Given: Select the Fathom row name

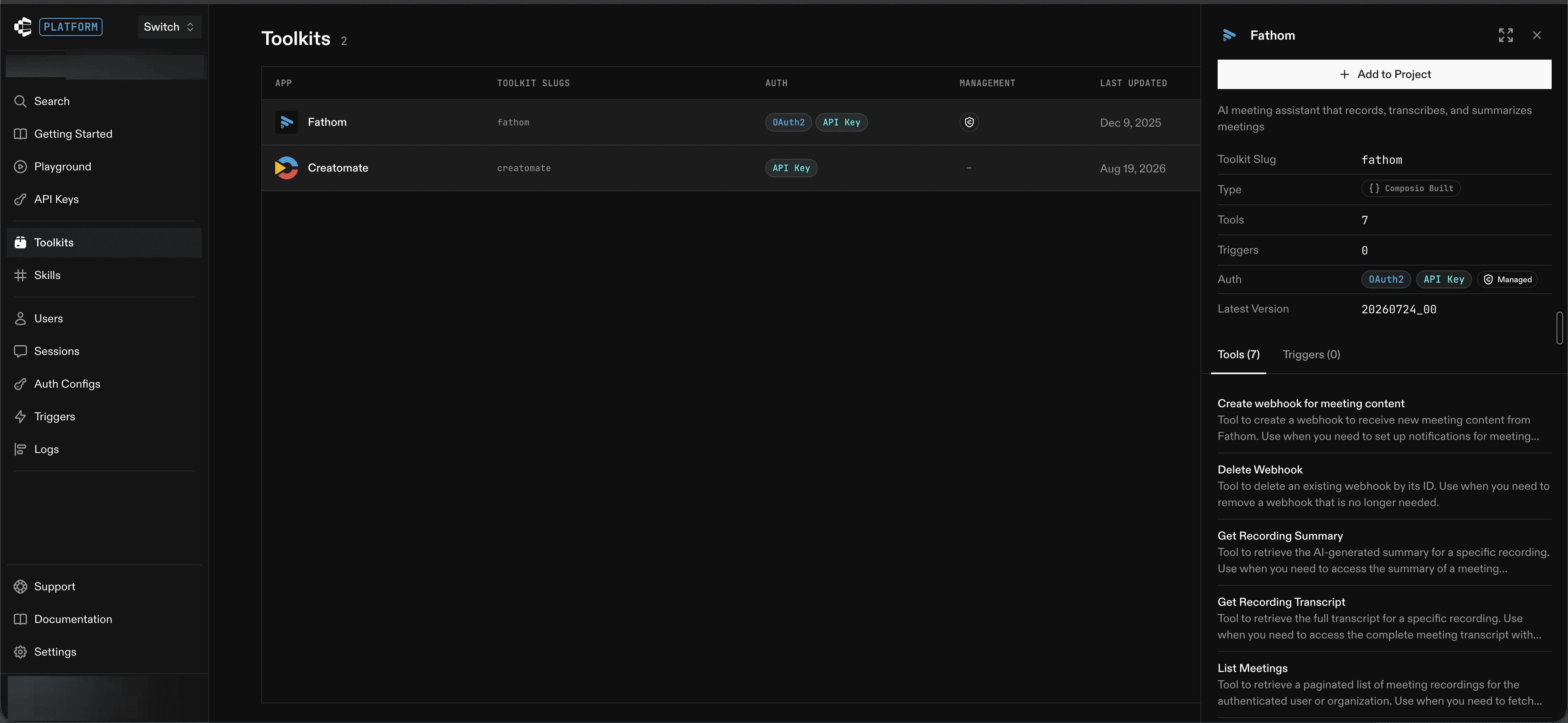Looking at the screenshot, I should point(327,122).
